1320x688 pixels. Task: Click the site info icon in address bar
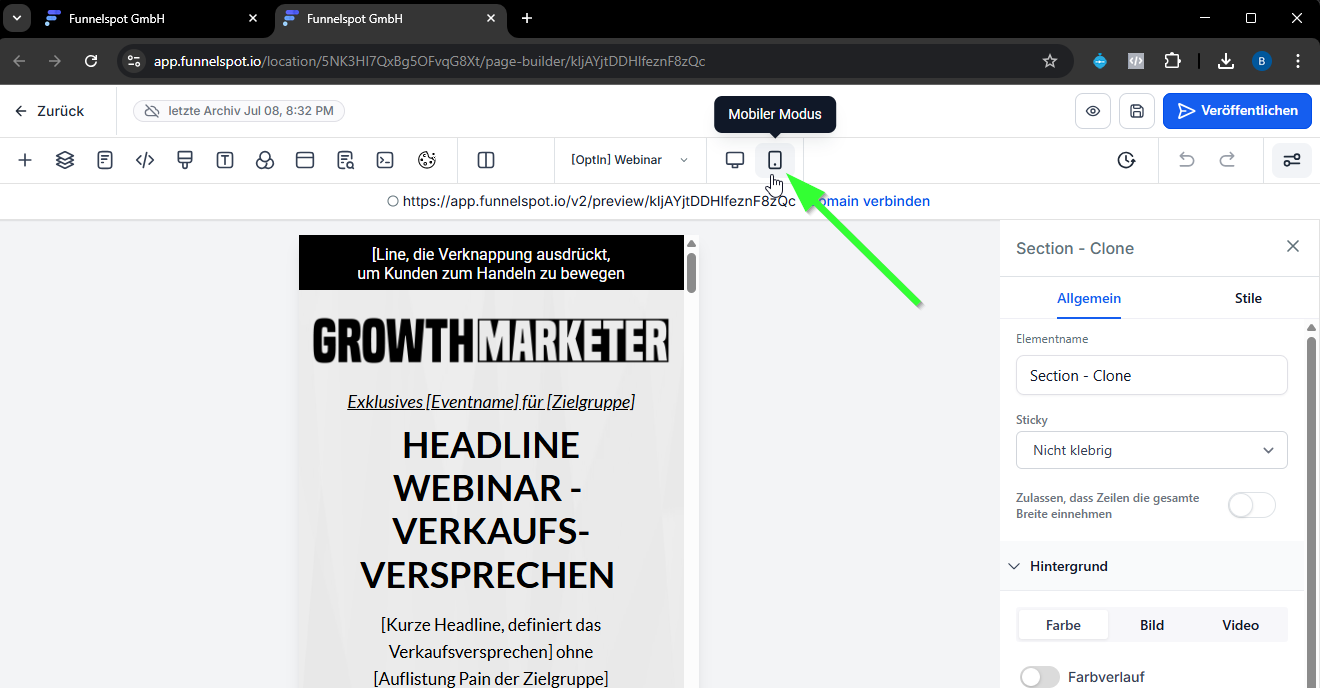pos(134,61)
